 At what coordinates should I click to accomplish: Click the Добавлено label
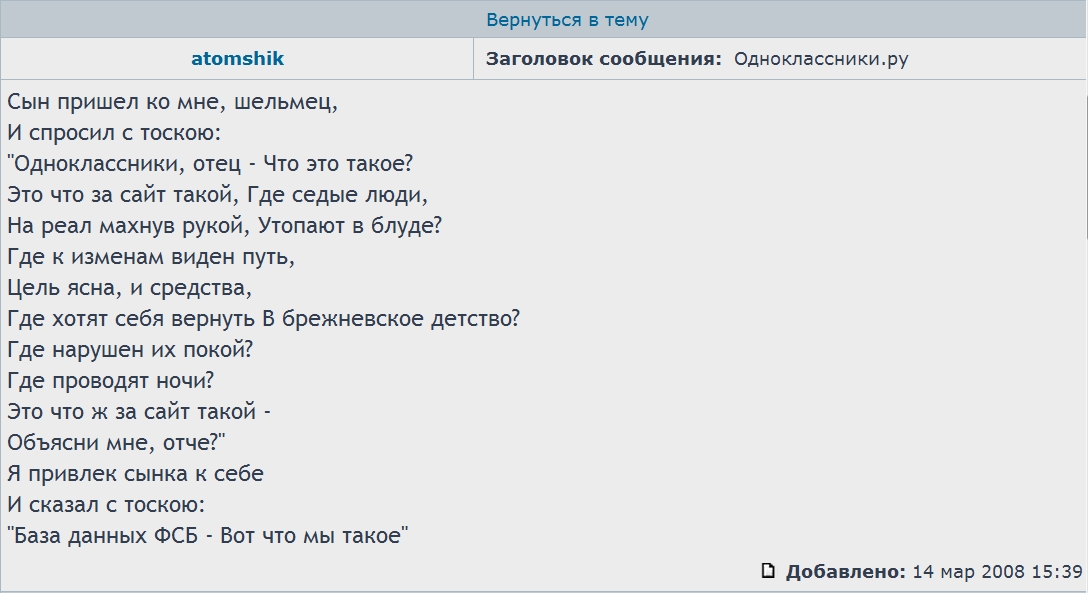click(845, 572)
